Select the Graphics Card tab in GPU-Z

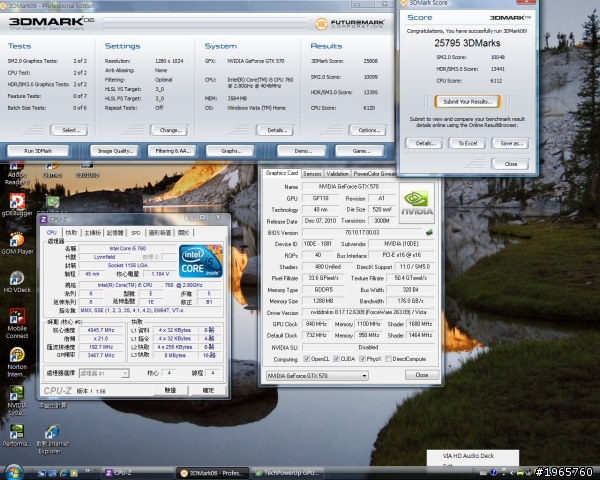(x=282, y=173)
